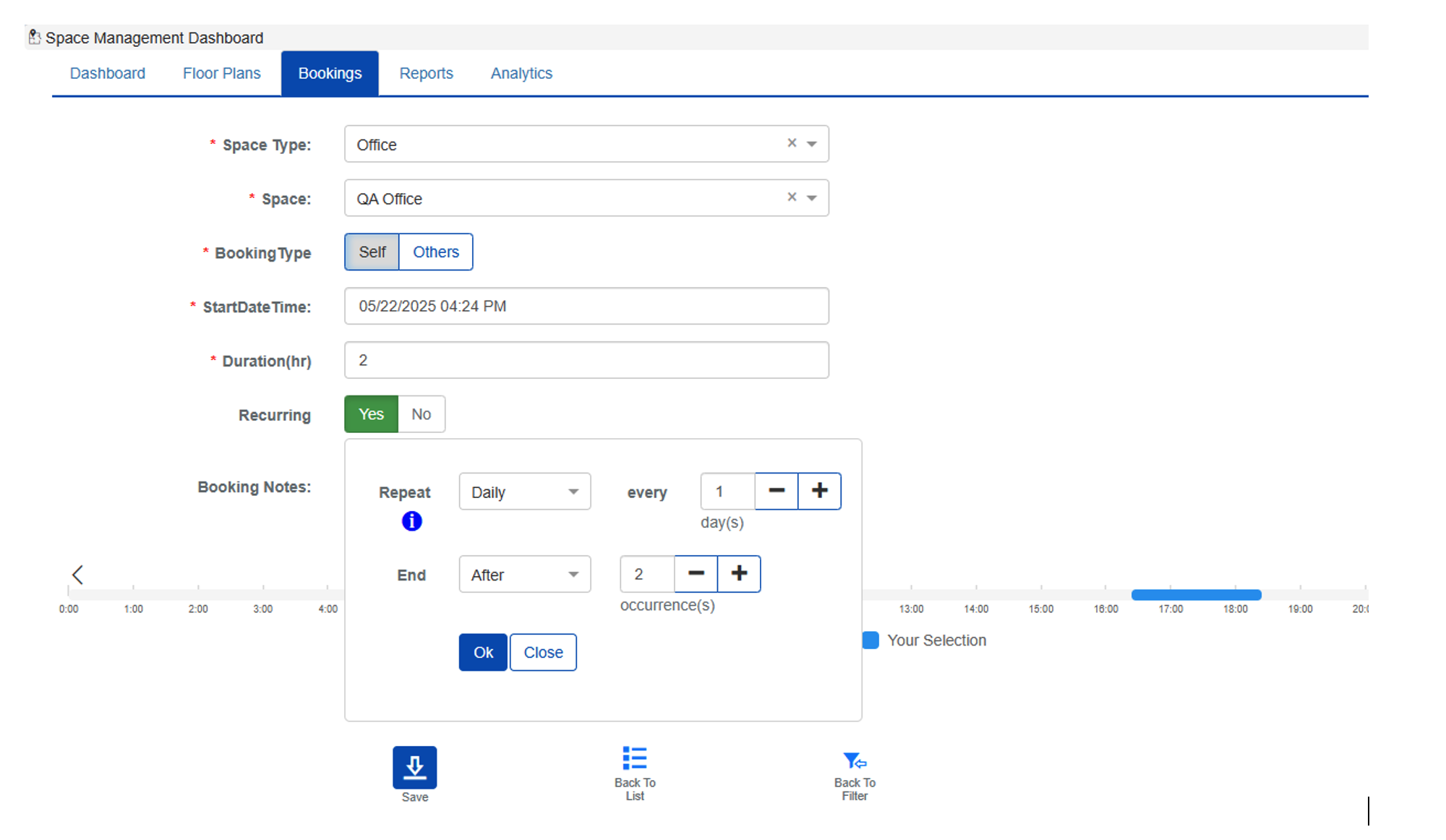1446x840 pixels.
Task: Click the Your Selection blue legend swatch
Action: (870, 640)
